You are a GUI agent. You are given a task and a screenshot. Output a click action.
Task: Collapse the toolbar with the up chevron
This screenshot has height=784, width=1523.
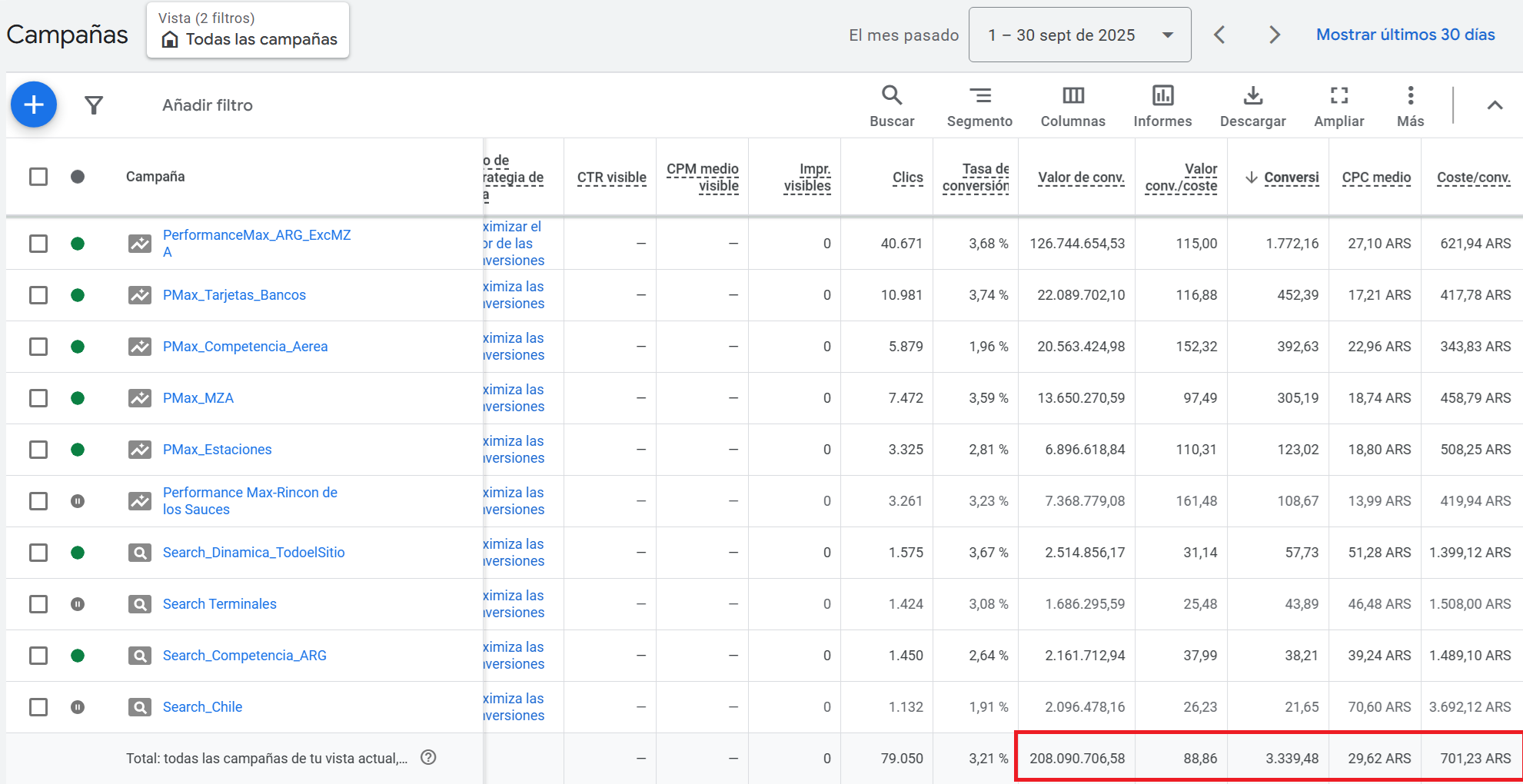click(1494, 105)
